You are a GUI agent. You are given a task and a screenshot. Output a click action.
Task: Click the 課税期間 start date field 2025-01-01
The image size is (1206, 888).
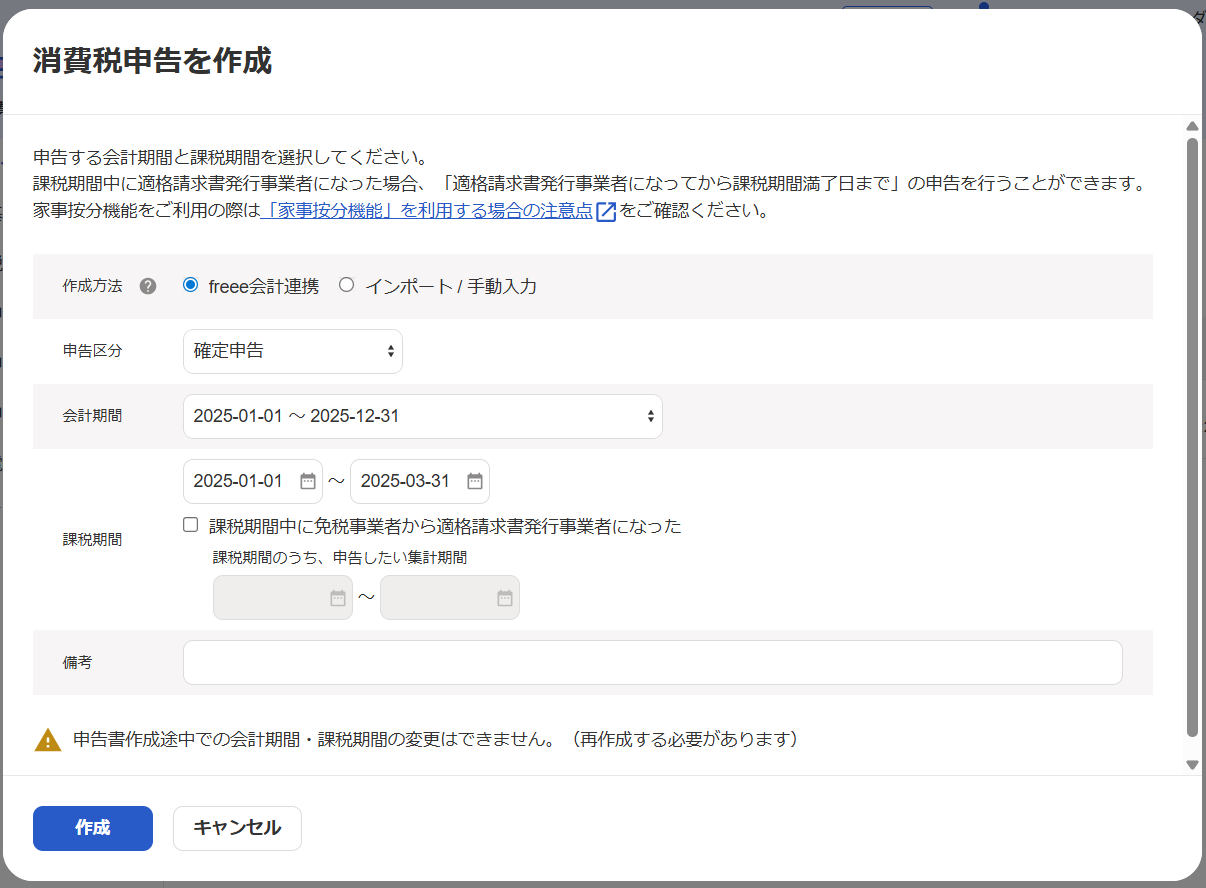pyautogui.click(x=253, y=481)
